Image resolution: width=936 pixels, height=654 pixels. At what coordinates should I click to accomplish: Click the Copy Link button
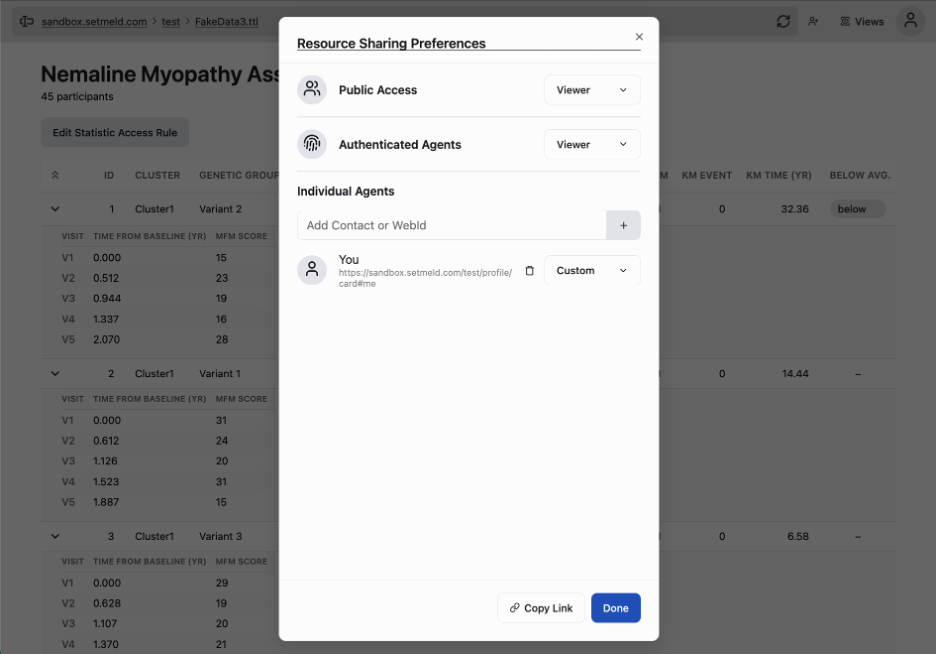click(541, 608)
